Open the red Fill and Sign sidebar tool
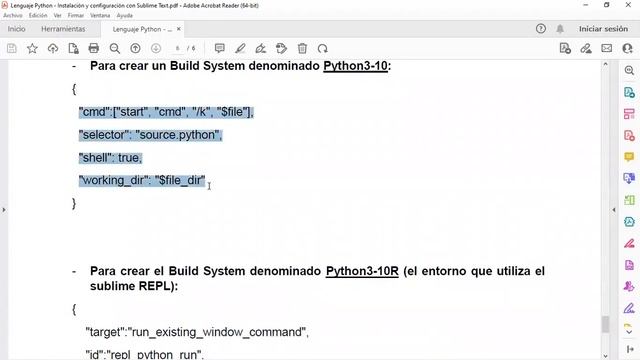Image resolution: width=640 pixels, height=360 pixels. point(629,243)
